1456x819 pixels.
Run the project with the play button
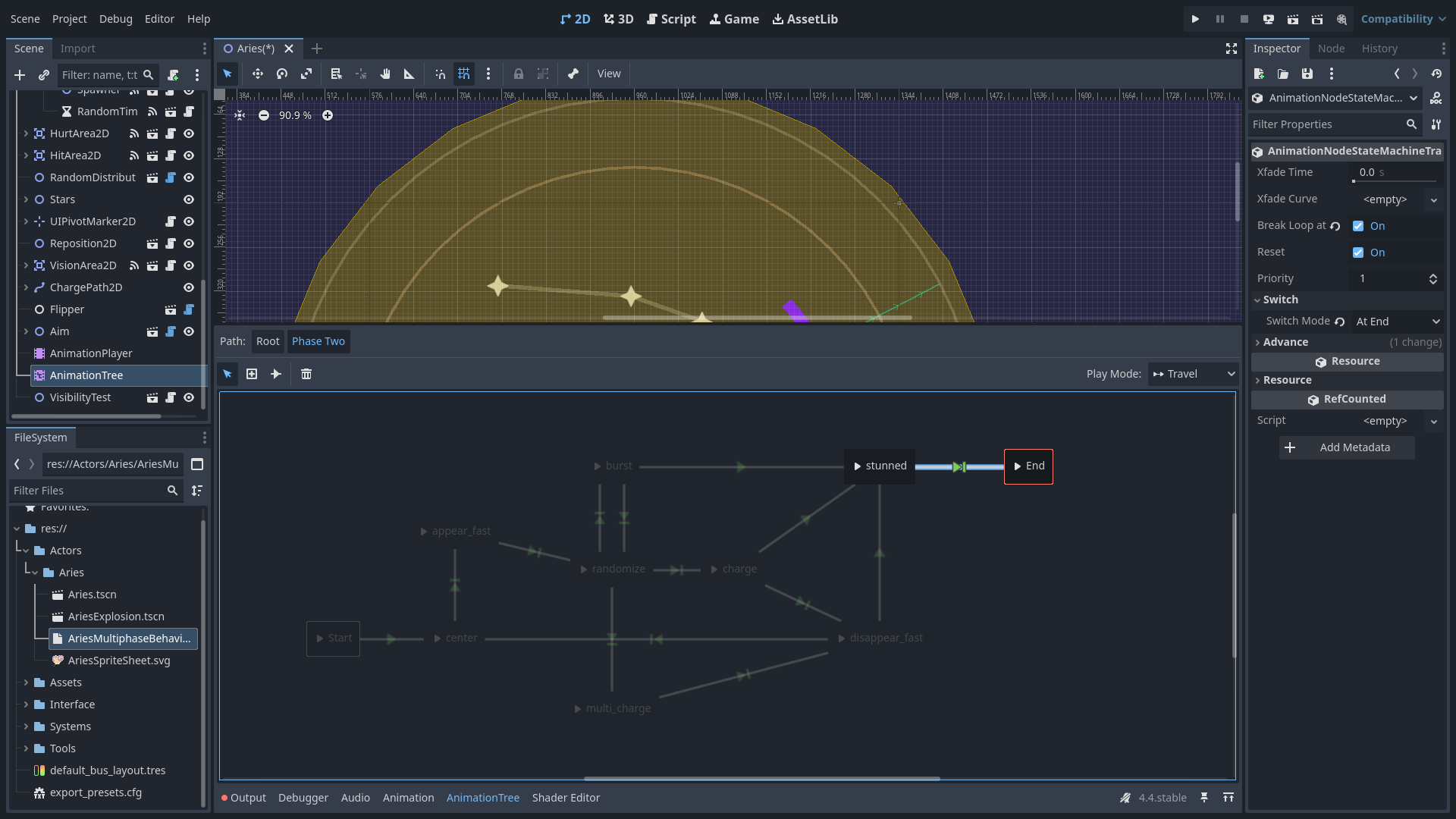[1195, 19]
